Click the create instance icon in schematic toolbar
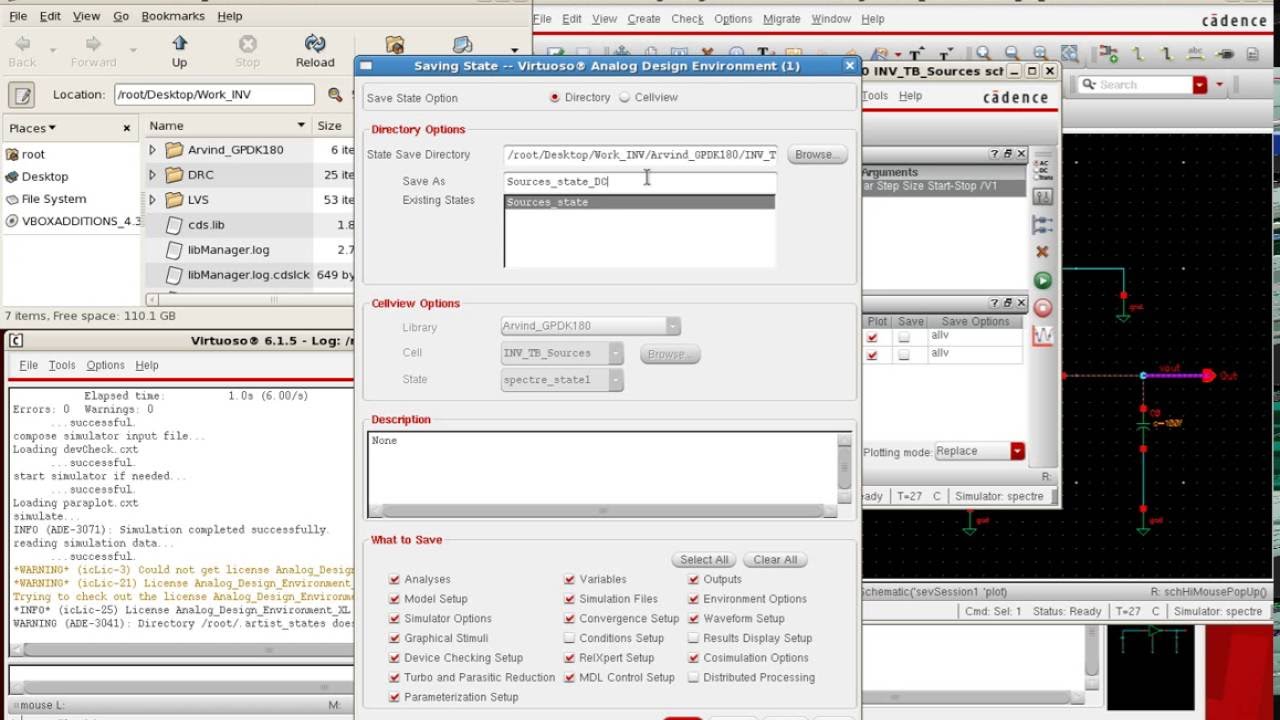 pyautogui.click(x=1108, y=54)
